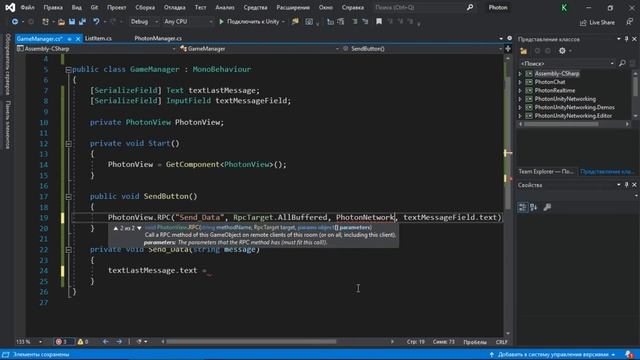Viewport: 640px width, 360px height.
Task: Navigate to next issue arrow in editor footer
Action: 119,342
